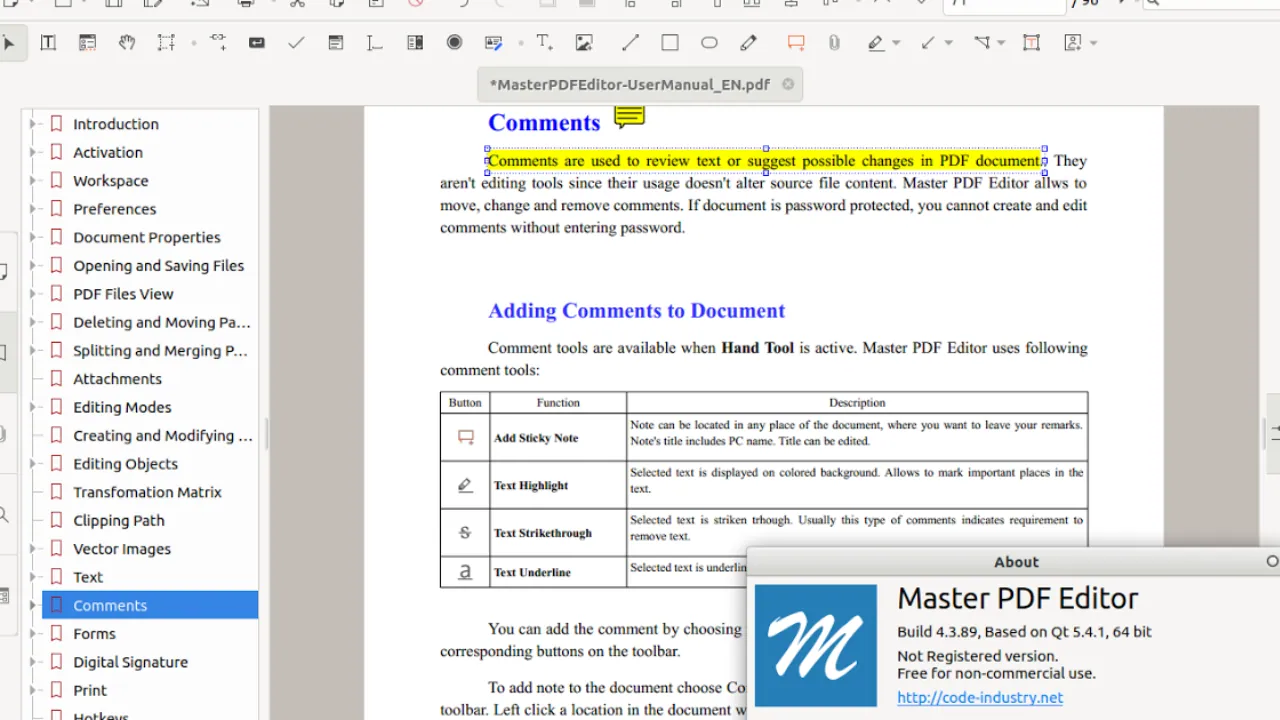Expand the Text bookmark
1280x720 pixels.
pyautogui.click(x=32, y=577)
